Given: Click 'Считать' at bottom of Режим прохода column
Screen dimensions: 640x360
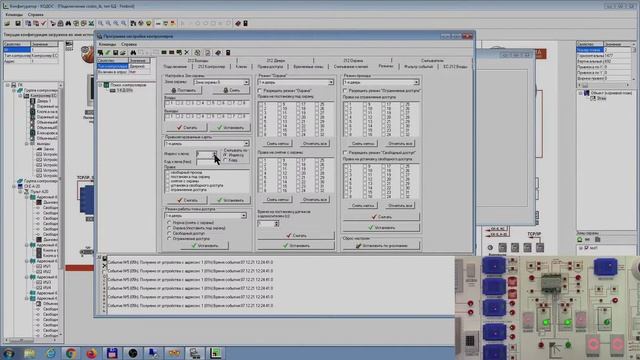Looking at the screenshot, I should click(381, 217).
